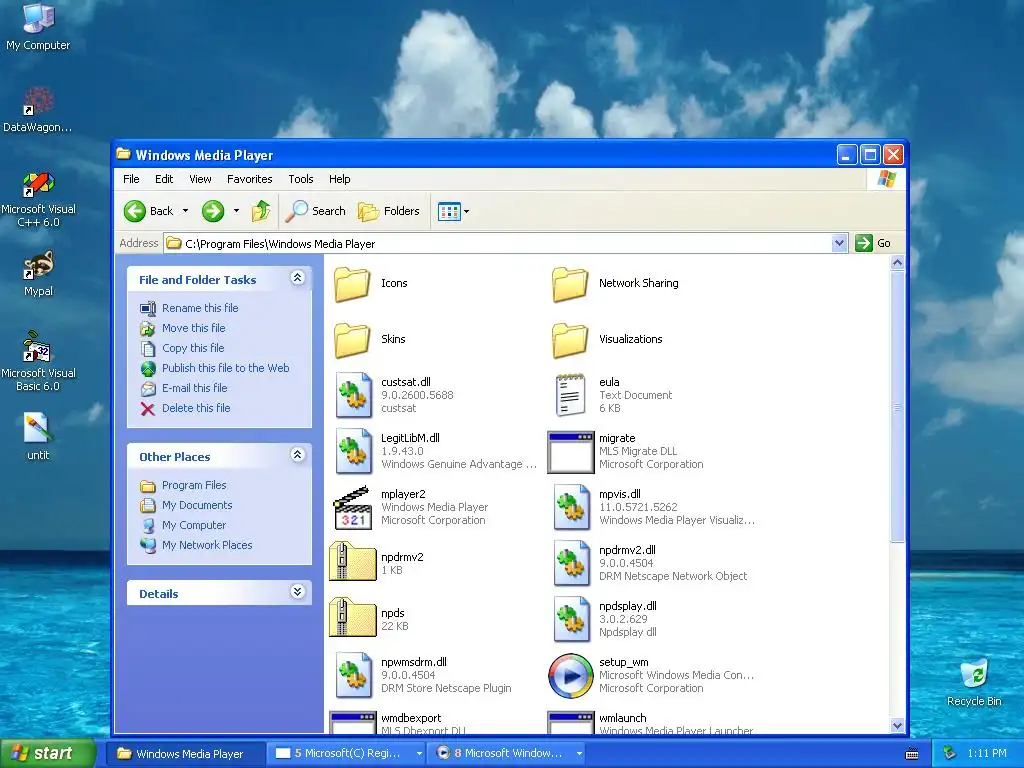The width and height of the screenshot is (1024, 768).
Task: Click the green Forward arrow icon
Action: pos(213,211)
